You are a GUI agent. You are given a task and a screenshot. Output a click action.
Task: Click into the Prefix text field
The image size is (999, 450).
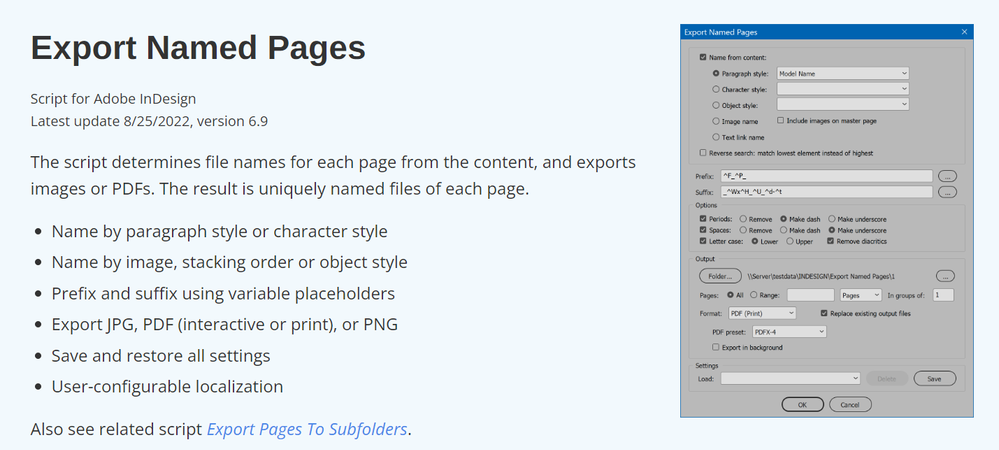826,176
